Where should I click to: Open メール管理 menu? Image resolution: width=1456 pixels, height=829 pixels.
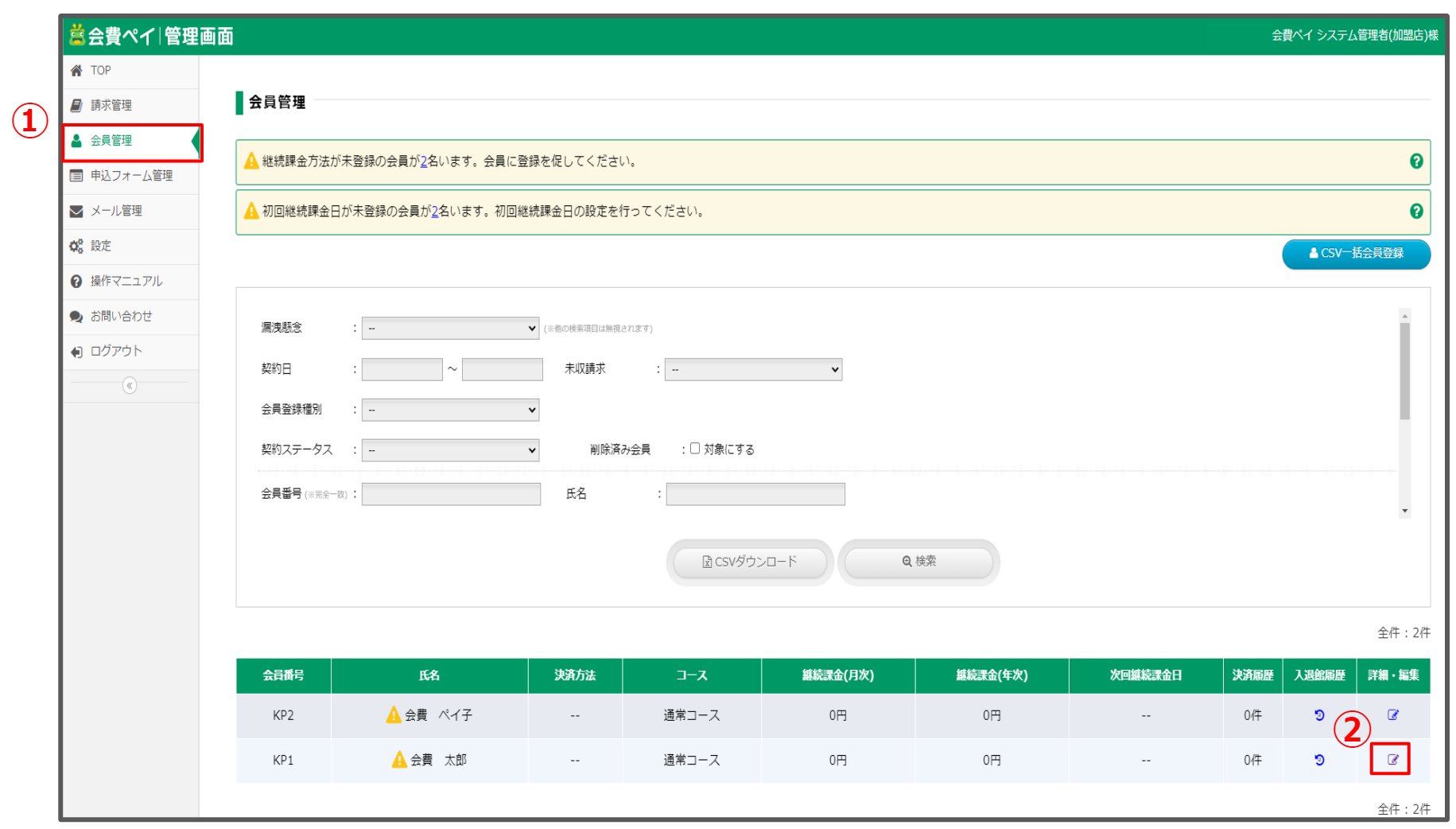coord(131,211)
